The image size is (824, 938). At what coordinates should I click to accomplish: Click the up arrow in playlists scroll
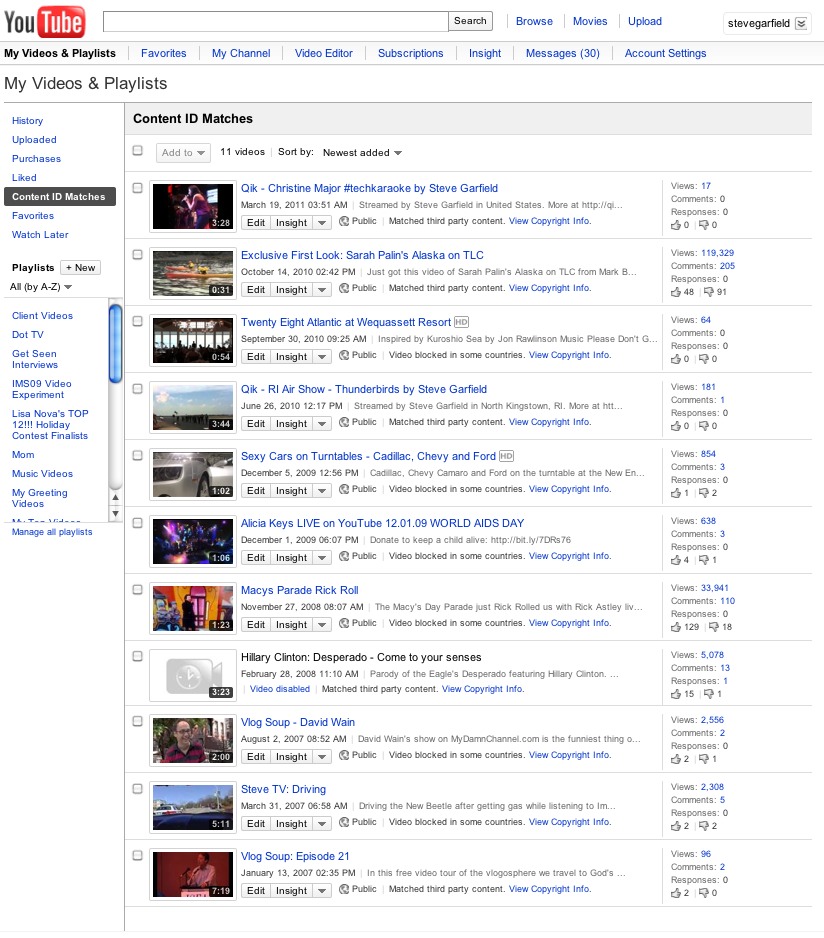pyautogui.click(x=115, y=497)
